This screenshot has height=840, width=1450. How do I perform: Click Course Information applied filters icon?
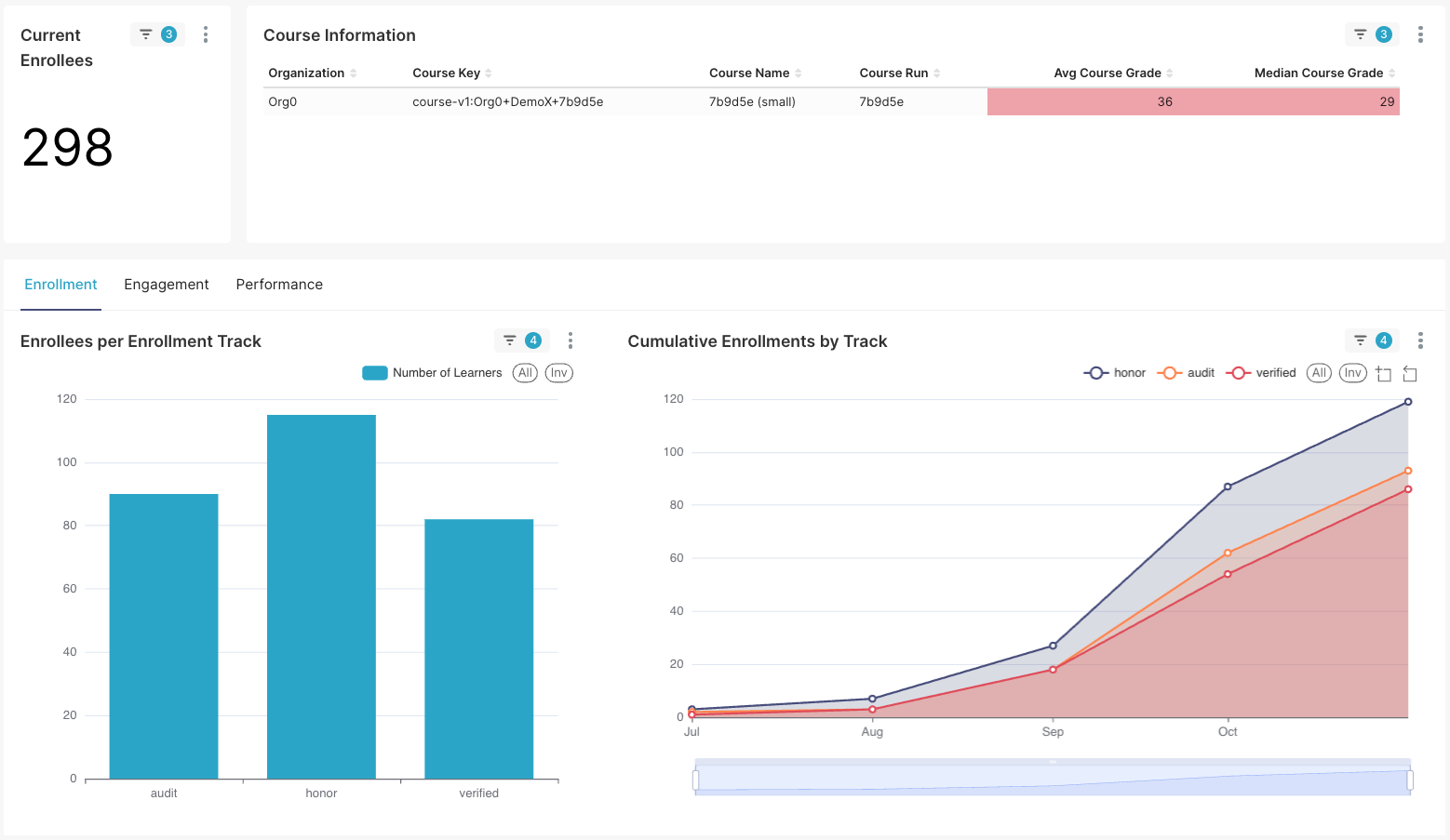(1372, 34)
